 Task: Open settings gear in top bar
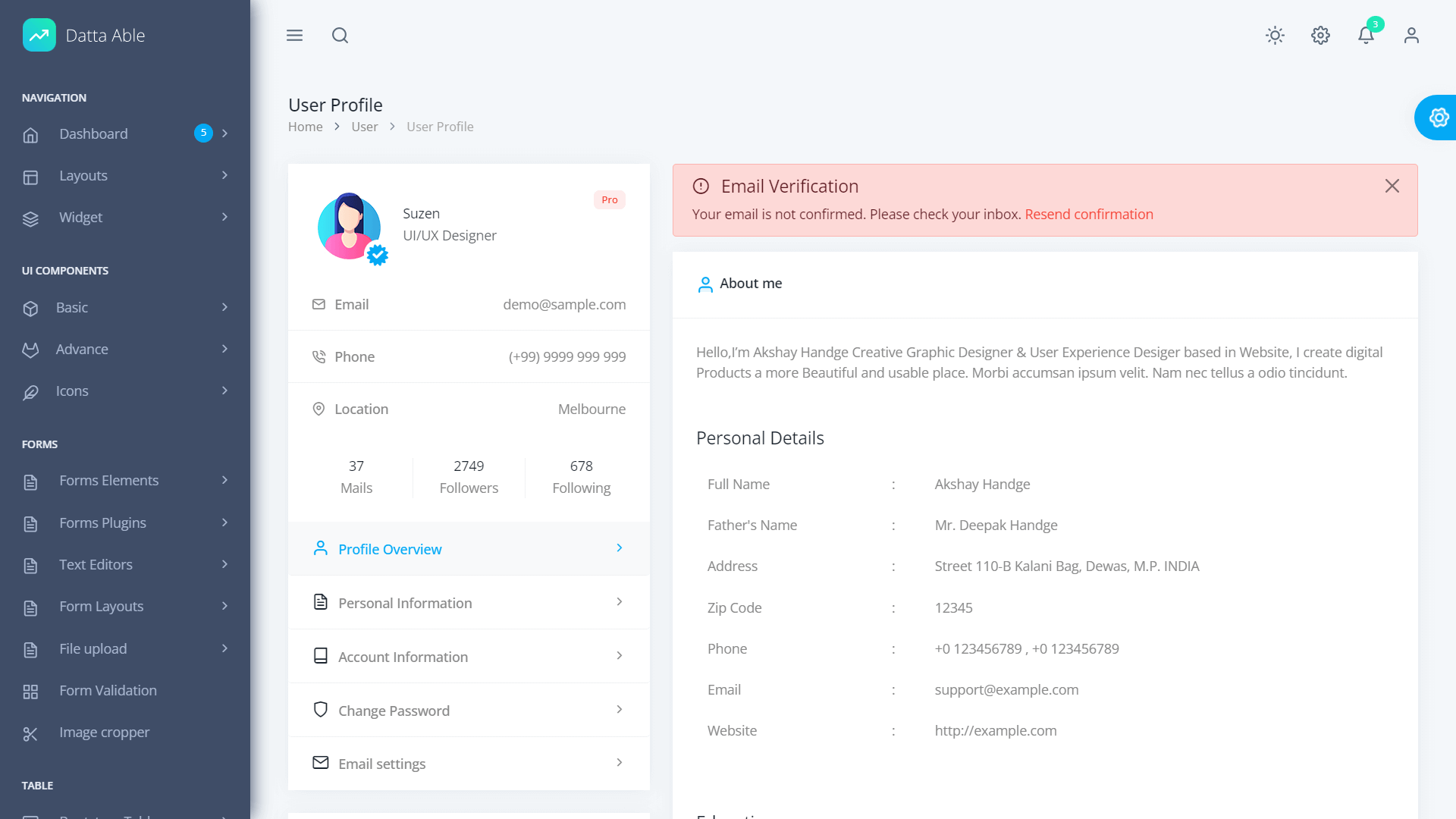coord(1320,36)
